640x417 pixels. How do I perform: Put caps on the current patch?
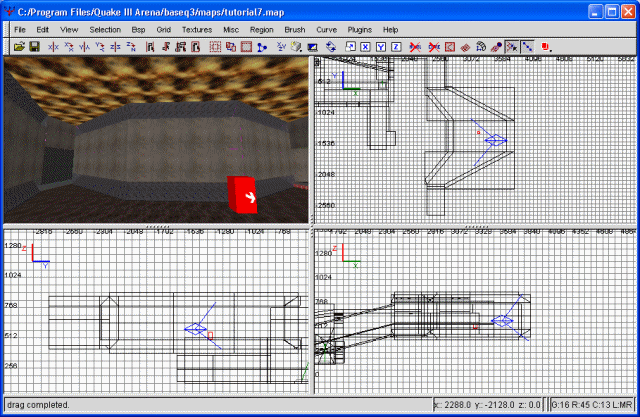point(496,47)
